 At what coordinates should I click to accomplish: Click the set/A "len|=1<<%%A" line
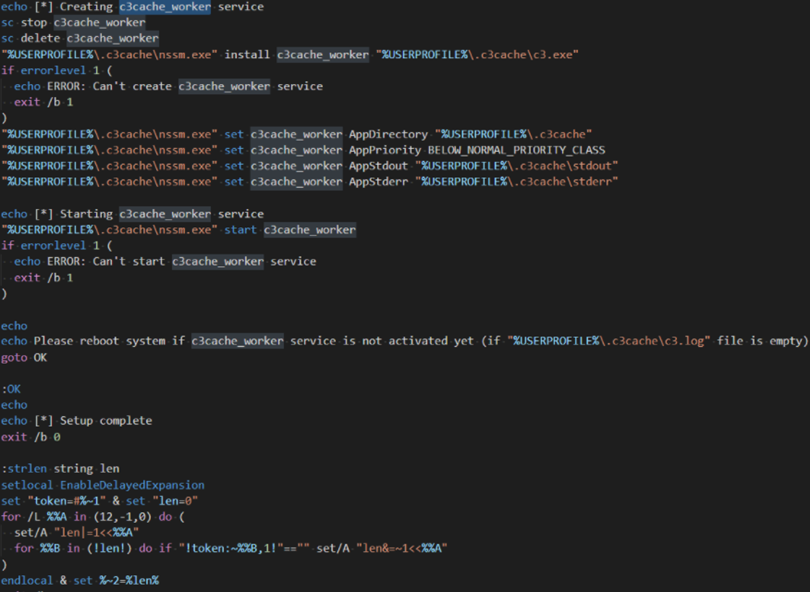pyautogui.click(x=76, y=533)
